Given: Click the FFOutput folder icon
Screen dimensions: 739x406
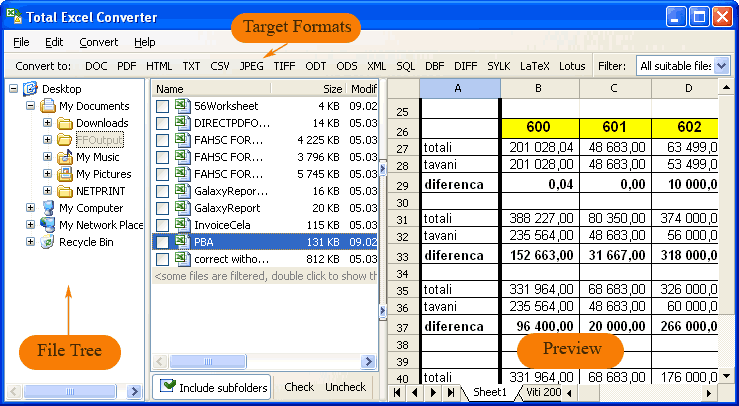Looking at the screenshot, I should pos(65,140).
